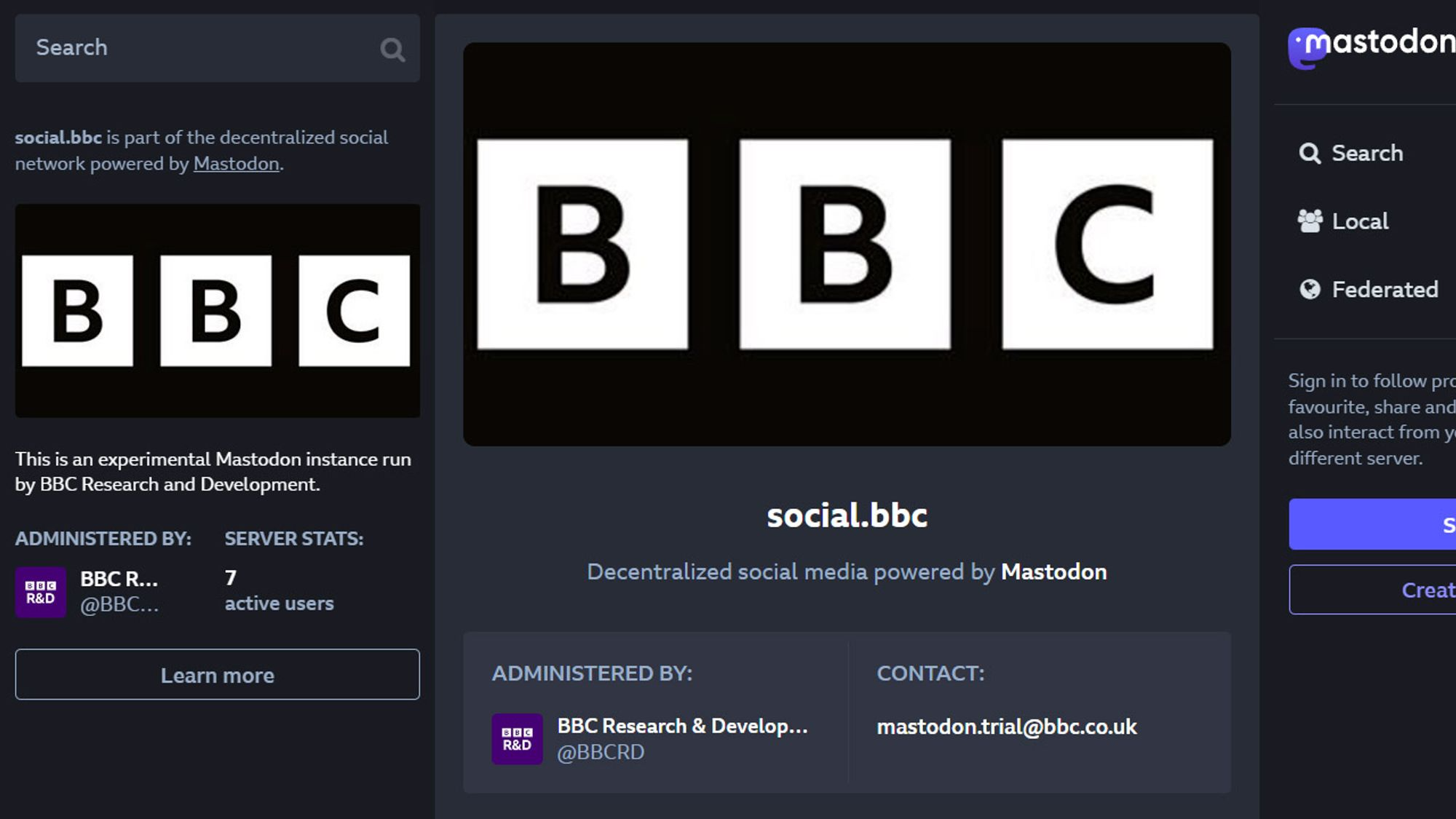The width and height of the screenshot is (1456, 819).
Task: Click the bold Mastodon link under social.bbc
Action: 1053,572
